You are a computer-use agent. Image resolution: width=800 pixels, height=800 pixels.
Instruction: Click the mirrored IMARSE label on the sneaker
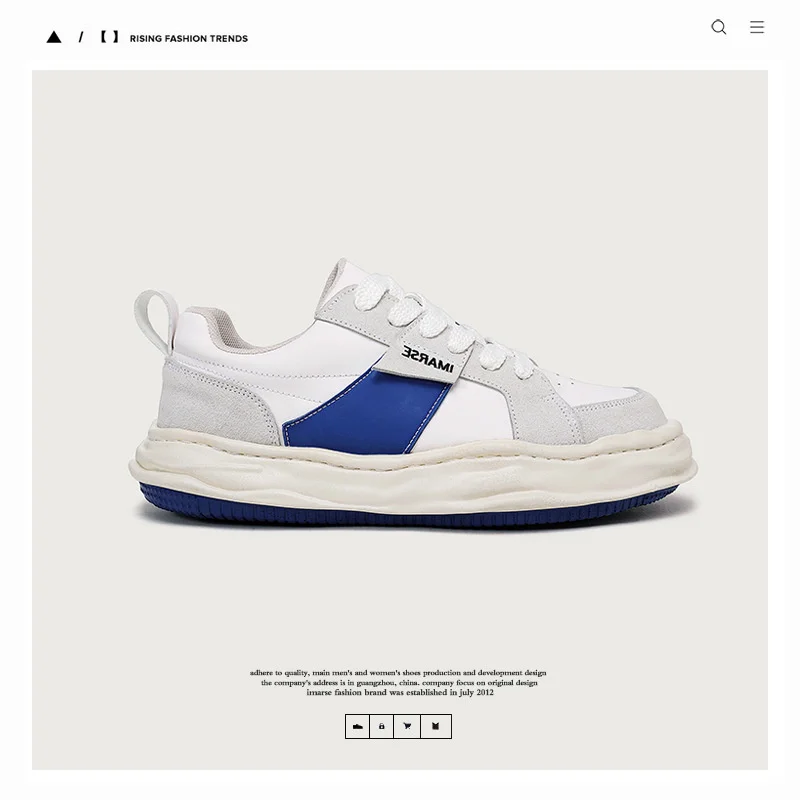point(428,359)
